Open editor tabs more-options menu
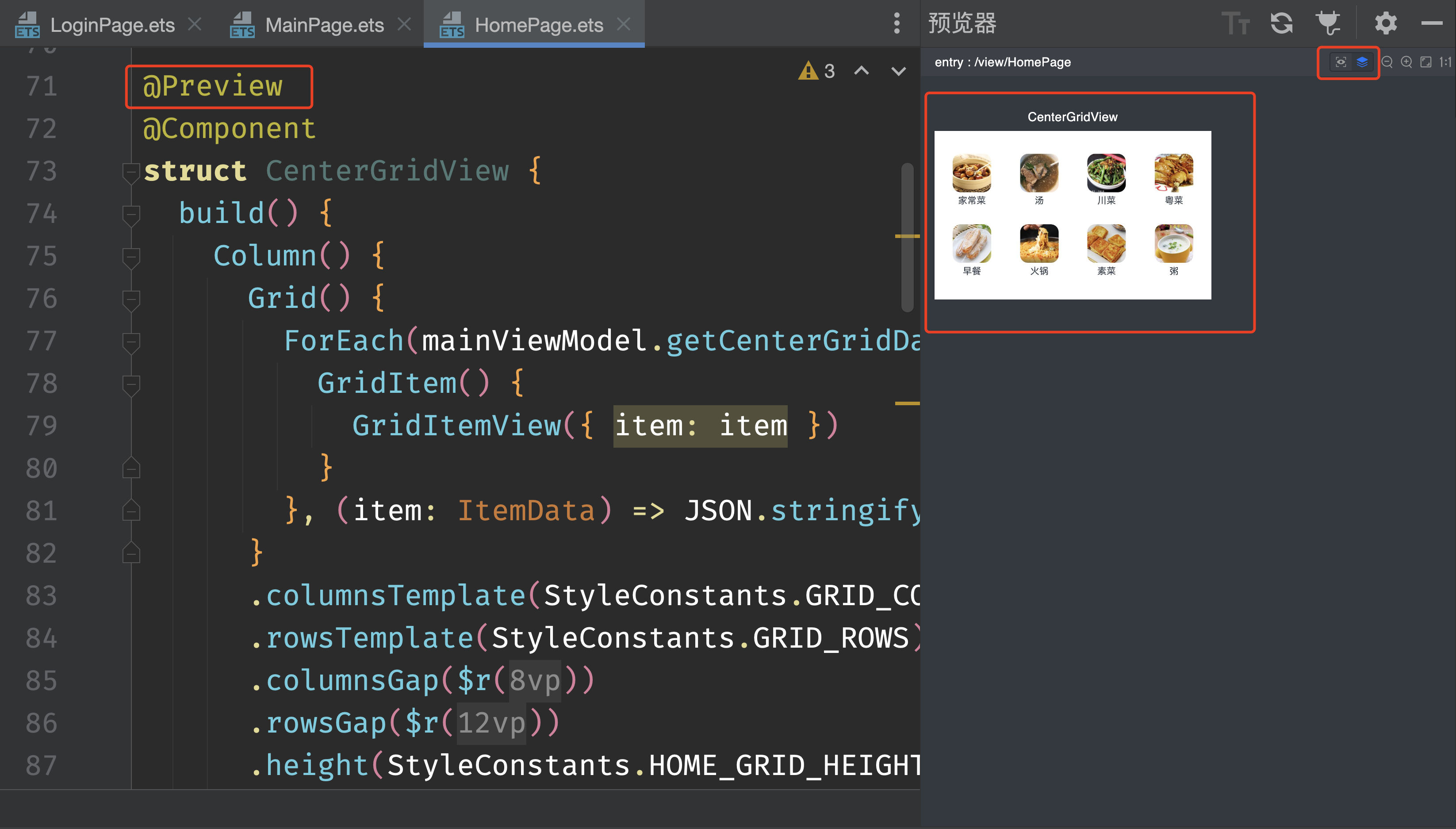 pyautogui.click(x=897, y=24)
